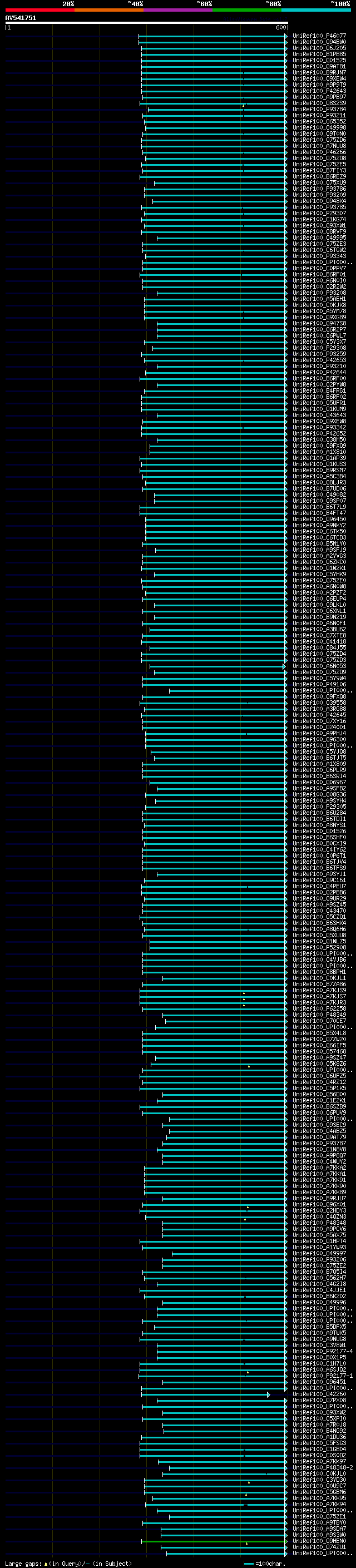Select hit label UniRef100_P92177-1
The image size is (356, 1568).
click(323, 1376)
